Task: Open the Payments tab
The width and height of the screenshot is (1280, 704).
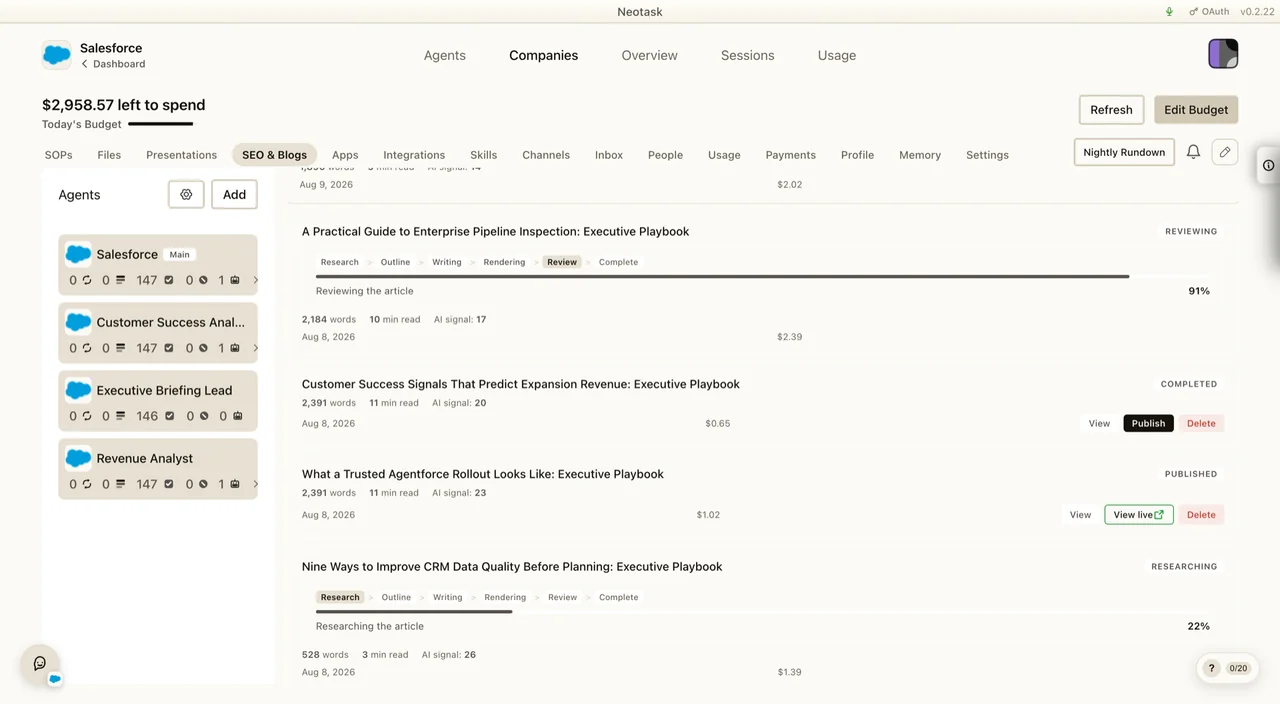Action: pos(791,155)
